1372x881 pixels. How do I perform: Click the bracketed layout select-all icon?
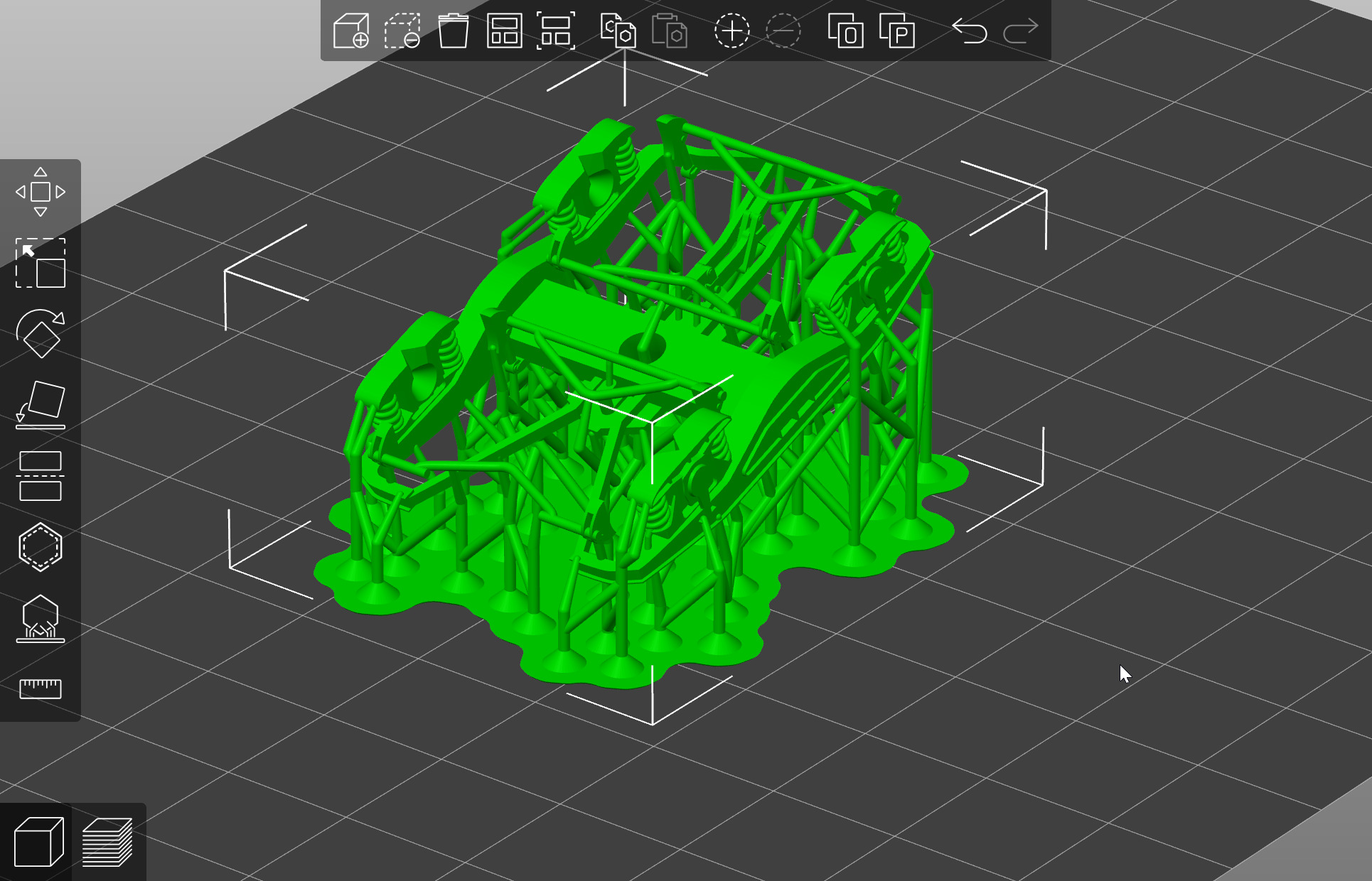pos(555,31)
